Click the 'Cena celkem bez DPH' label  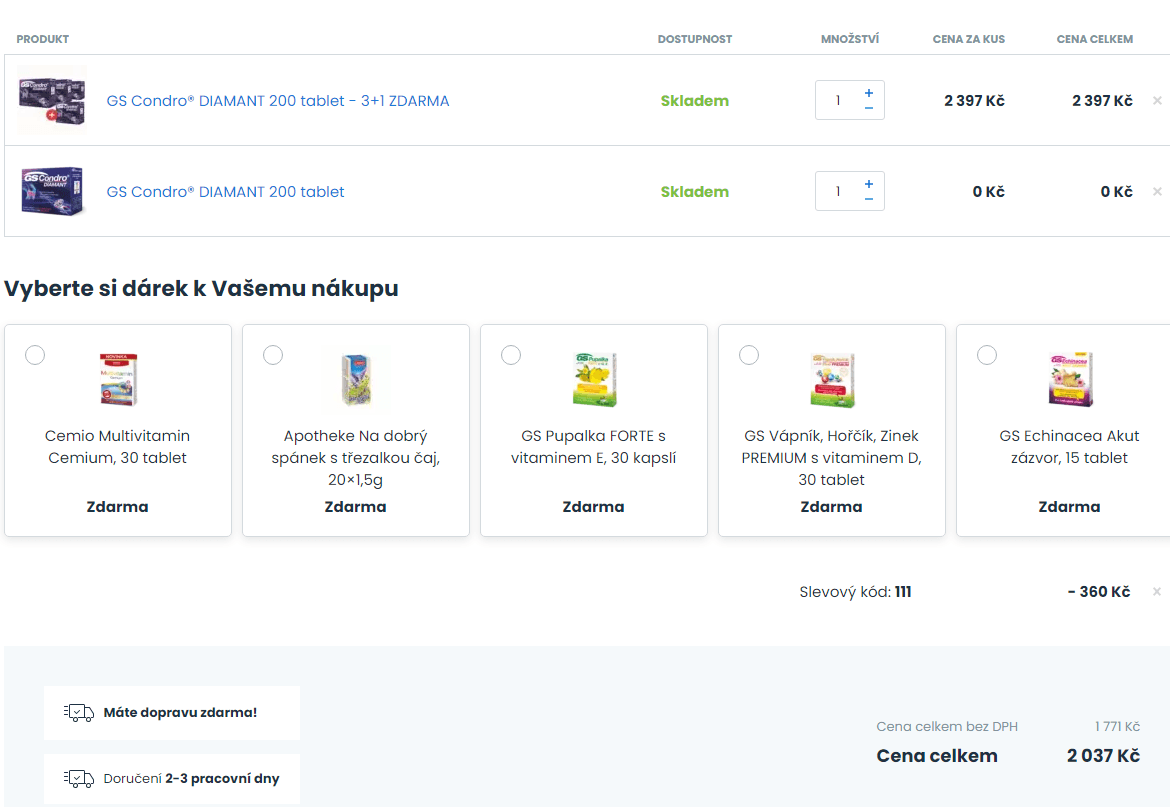pos(947,726)
